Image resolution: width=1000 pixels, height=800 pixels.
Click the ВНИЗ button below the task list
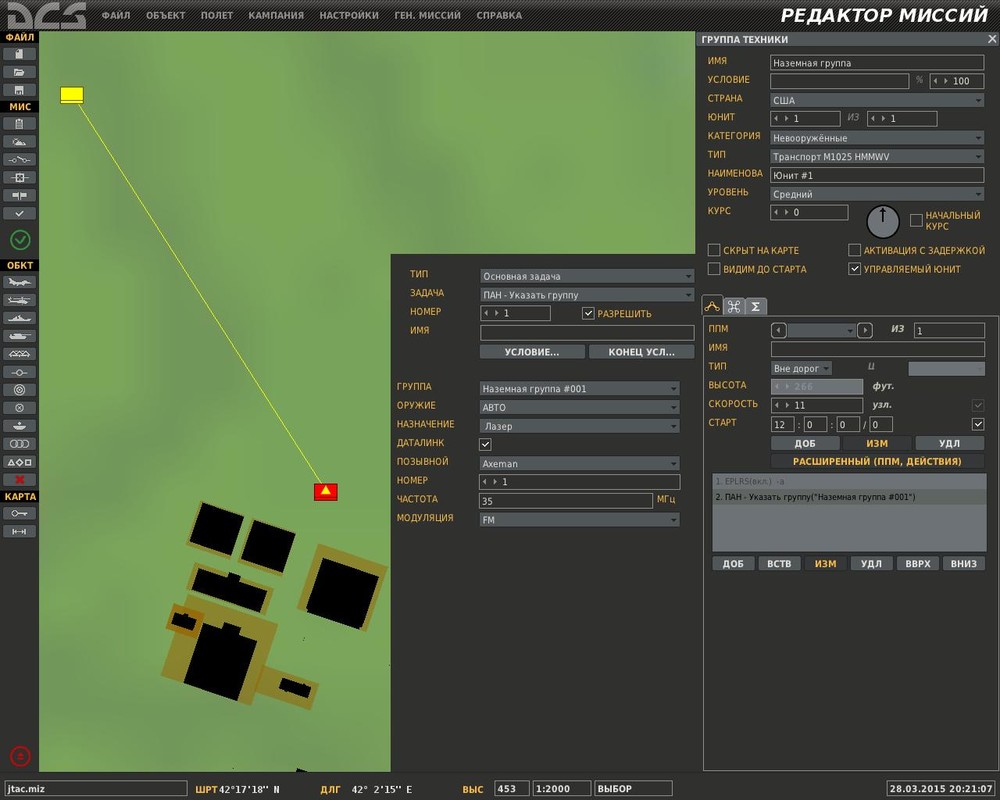964,563
